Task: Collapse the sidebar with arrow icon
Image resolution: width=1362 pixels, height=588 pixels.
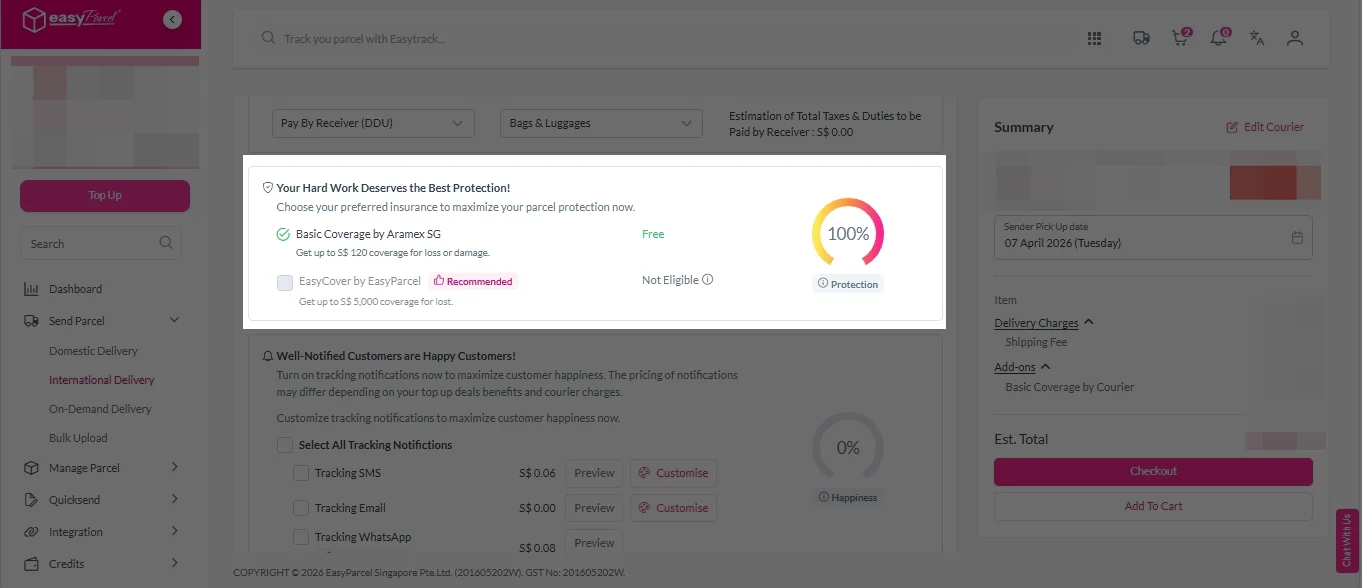Action: coord(172,19)
